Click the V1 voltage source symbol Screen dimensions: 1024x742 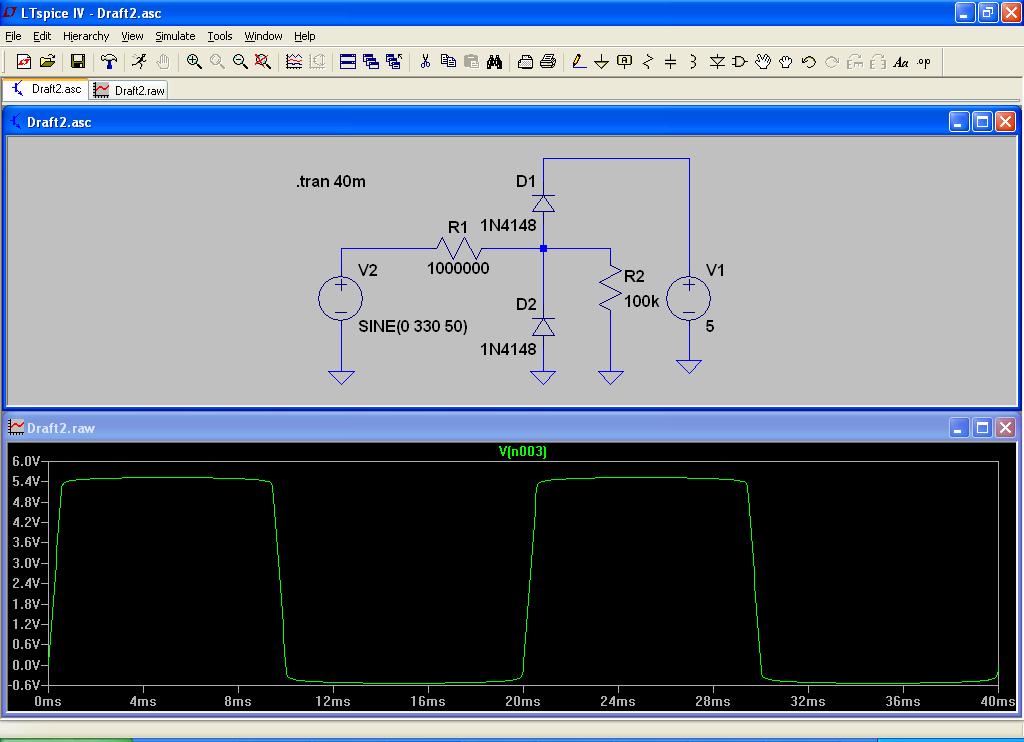688,298
